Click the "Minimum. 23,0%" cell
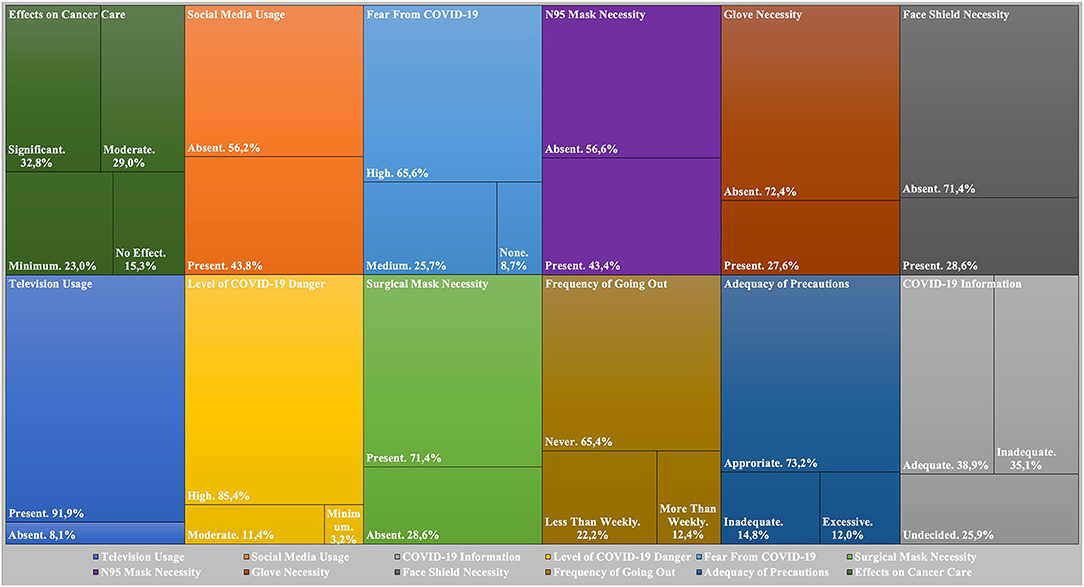 (x=59, y=223)
